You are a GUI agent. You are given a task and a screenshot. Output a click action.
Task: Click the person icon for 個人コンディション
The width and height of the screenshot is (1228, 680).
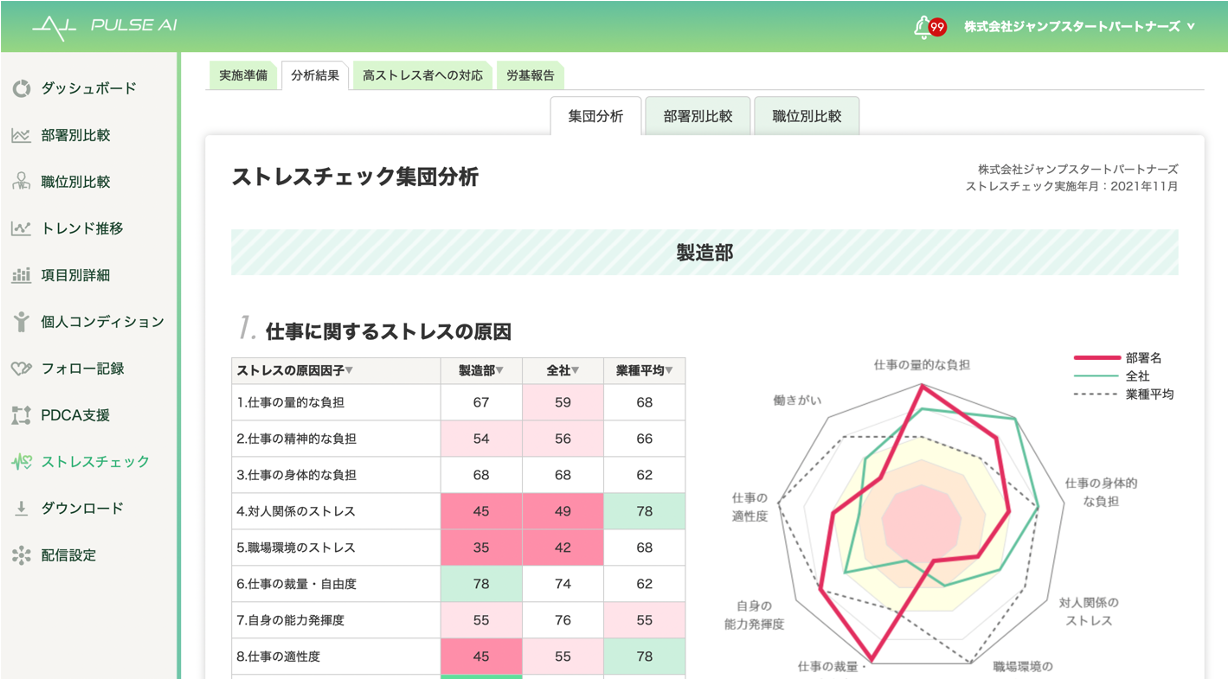pos(21,322)
